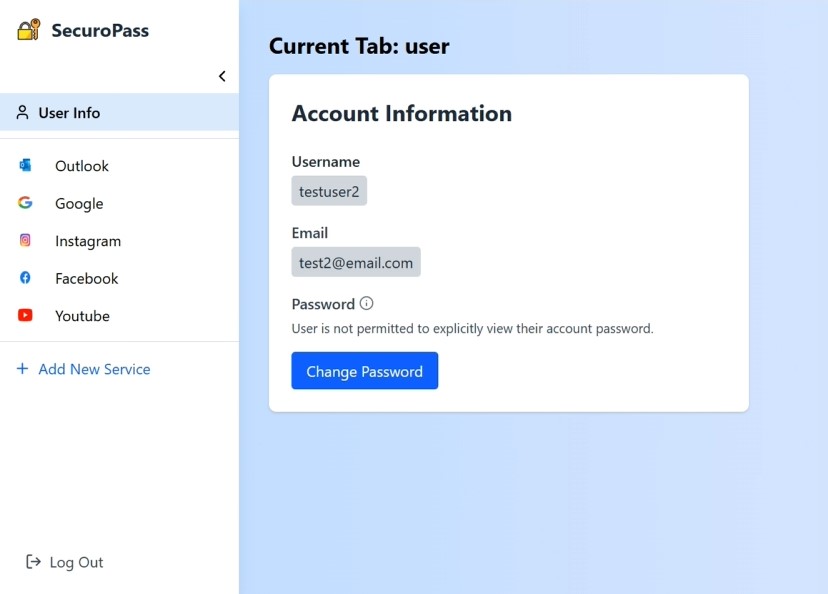Viewport: 828px width, 594px height.
Task: Open the Add New Service link
Action: 94,368
